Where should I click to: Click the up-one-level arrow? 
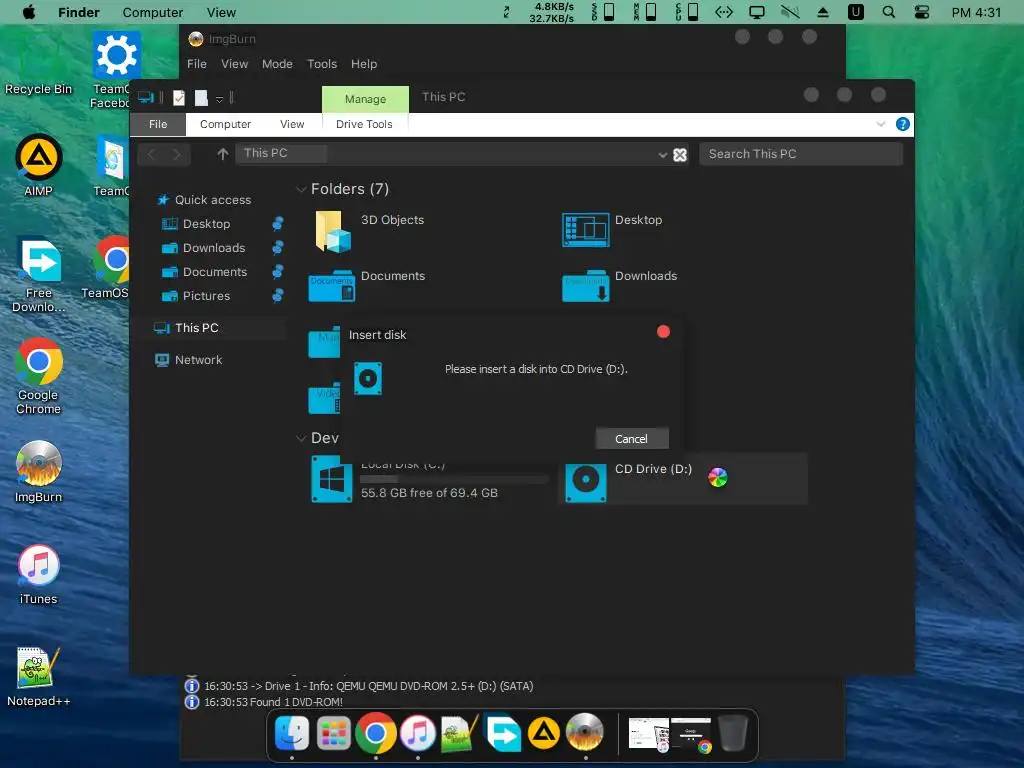(223, 154)
